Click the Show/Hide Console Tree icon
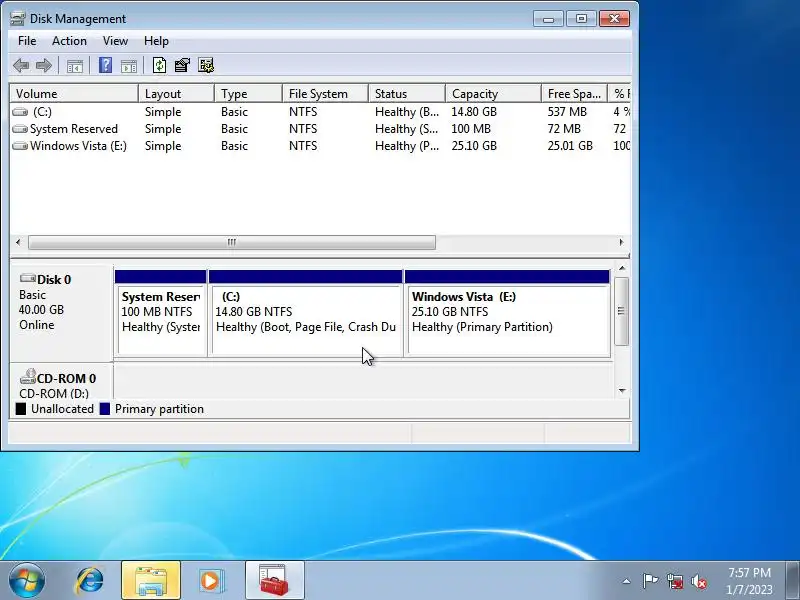 point(74,66)
